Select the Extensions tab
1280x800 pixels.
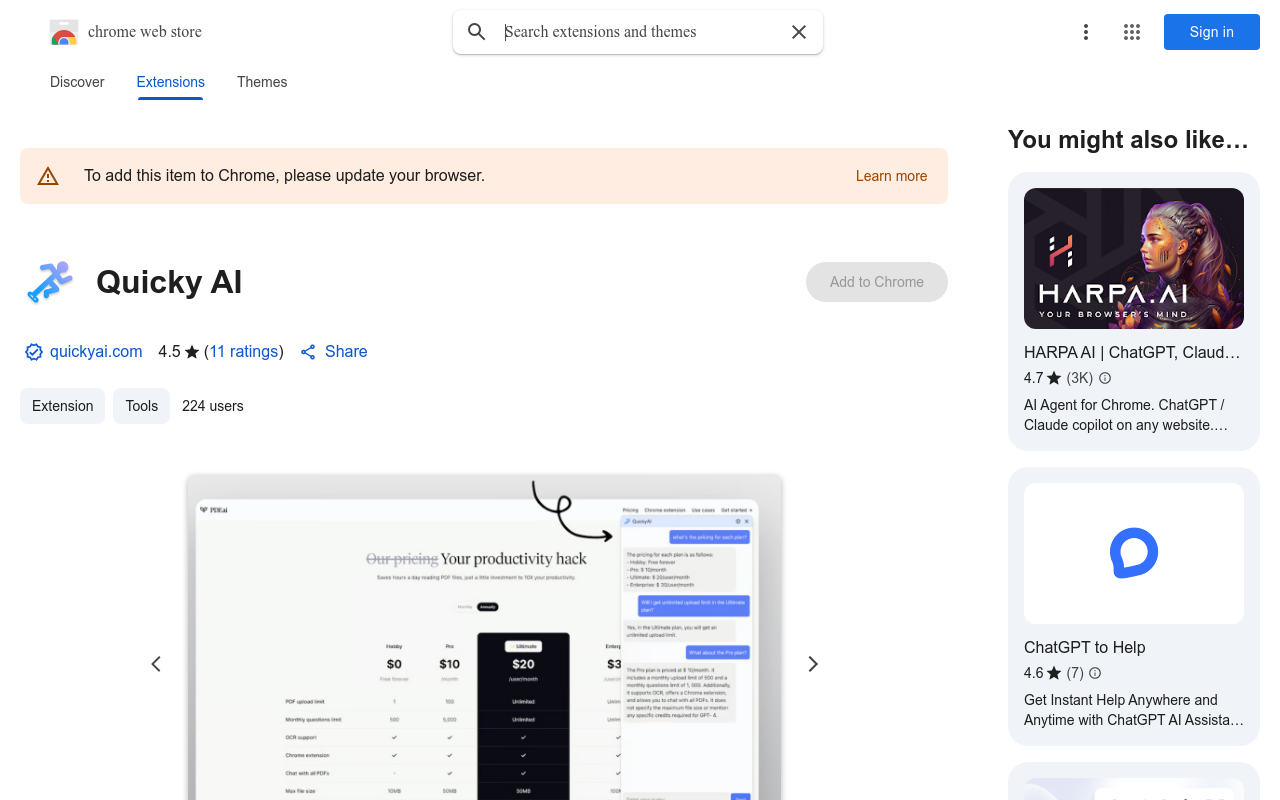171,82
